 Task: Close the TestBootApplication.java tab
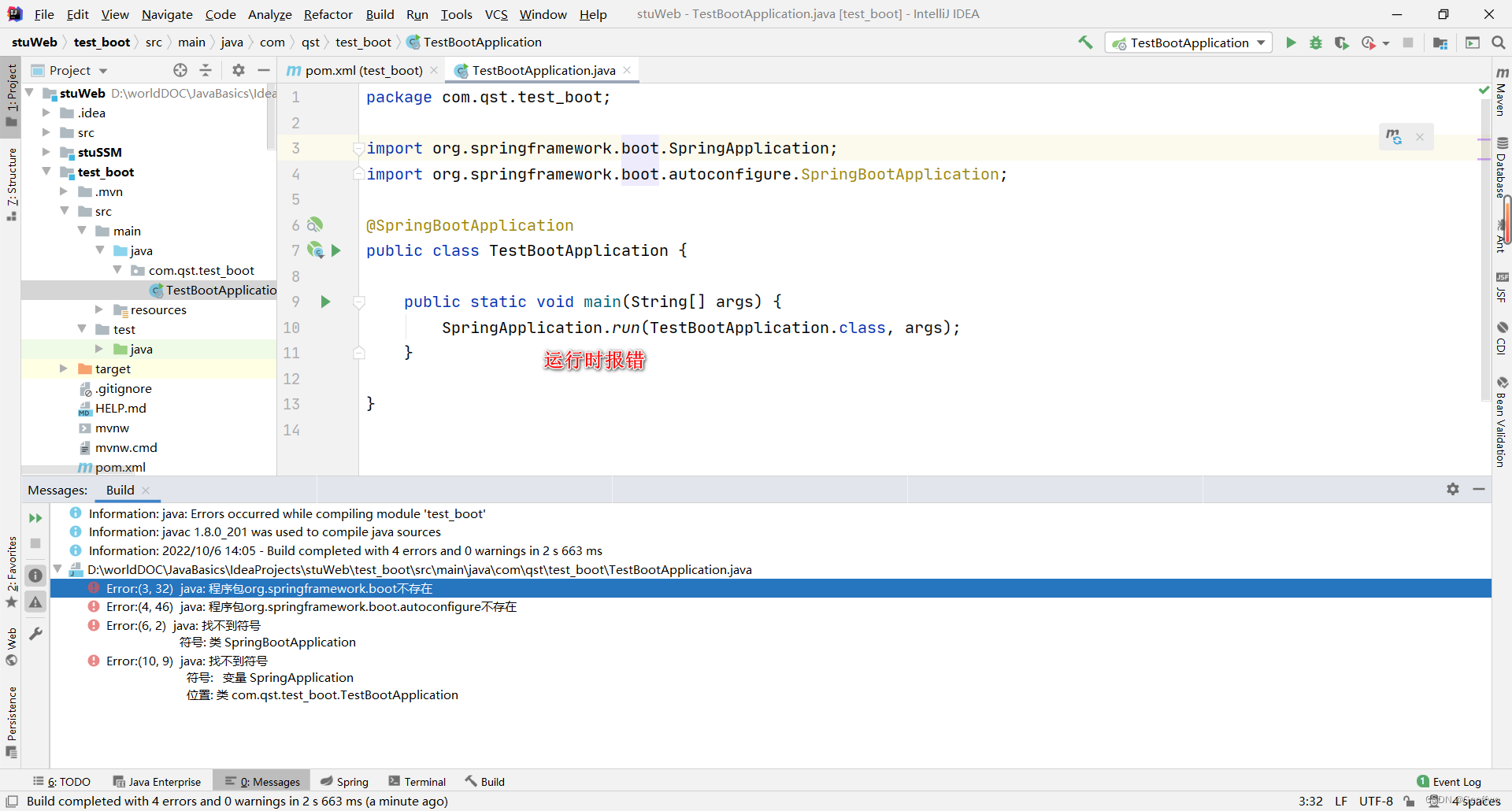click(x=627, y=70)
